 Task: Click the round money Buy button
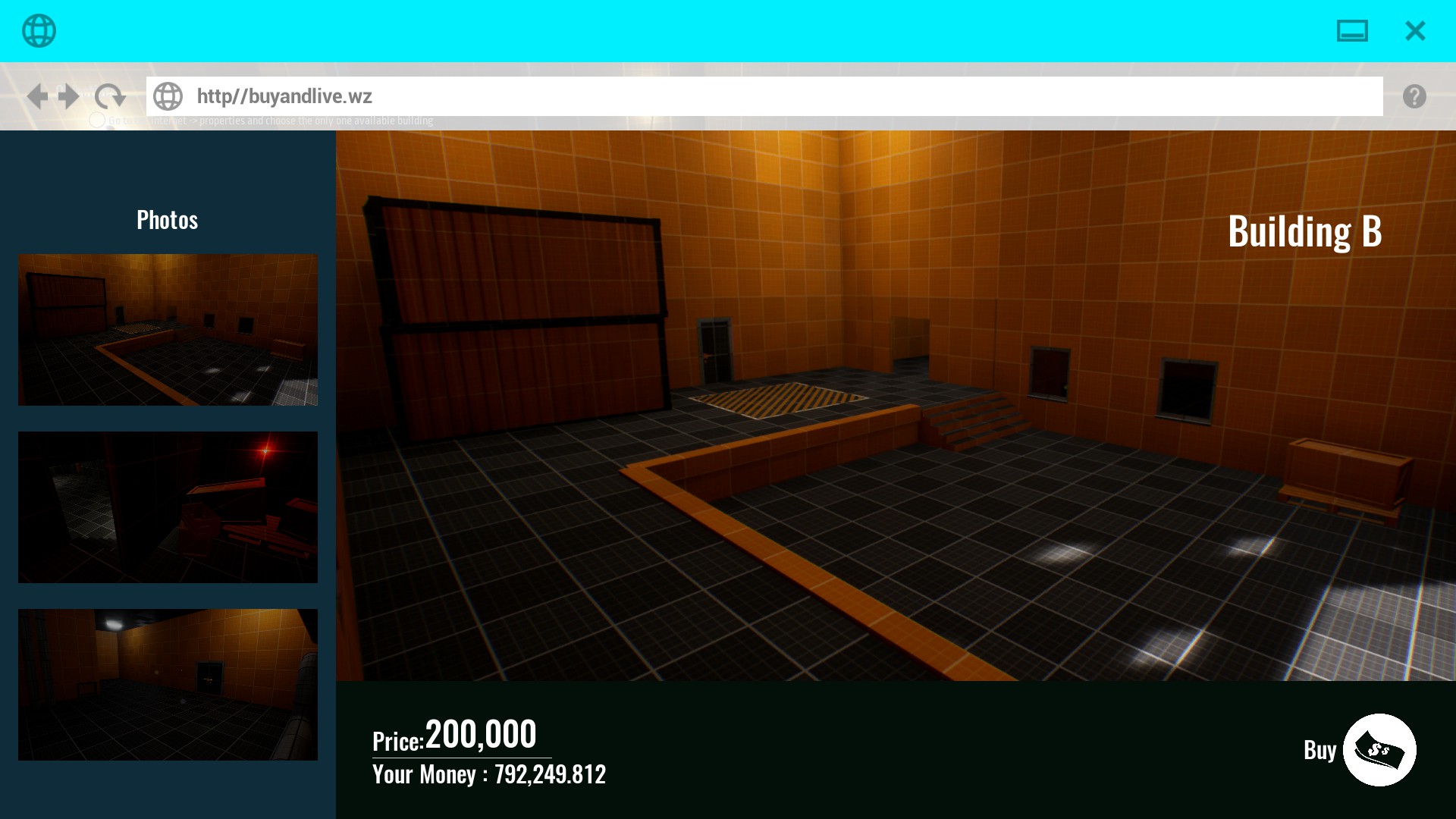[x=1379, y=750]
